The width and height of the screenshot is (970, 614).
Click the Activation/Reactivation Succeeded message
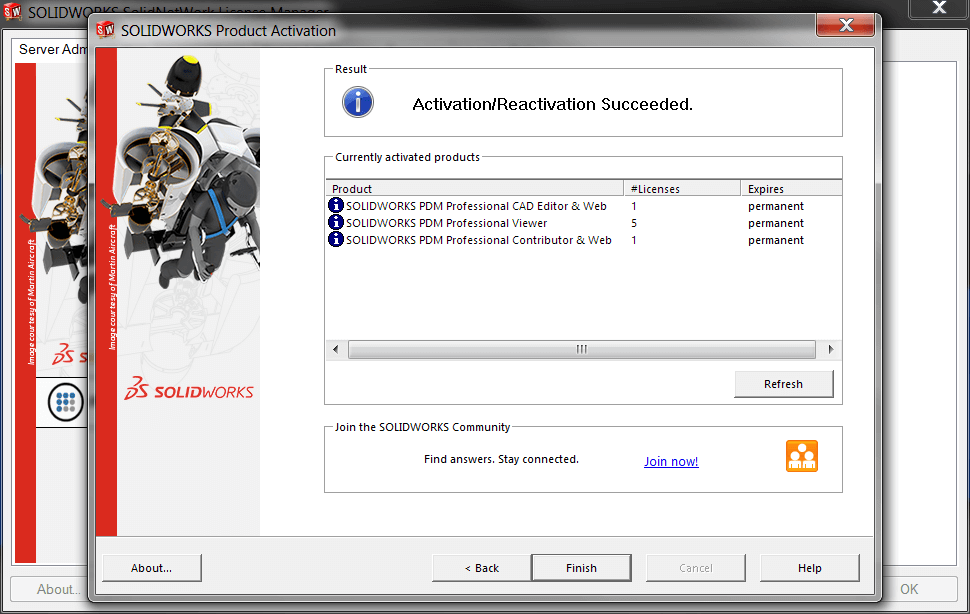(552, 104)
